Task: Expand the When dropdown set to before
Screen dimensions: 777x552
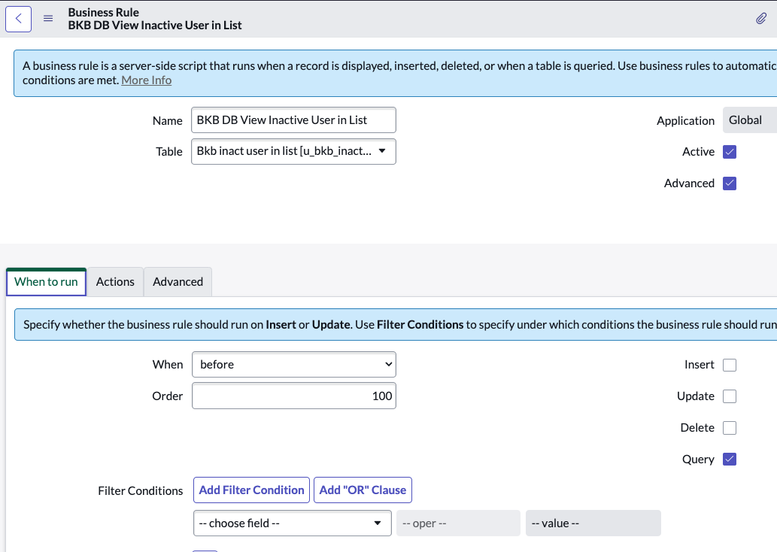Action: point(293,365)
